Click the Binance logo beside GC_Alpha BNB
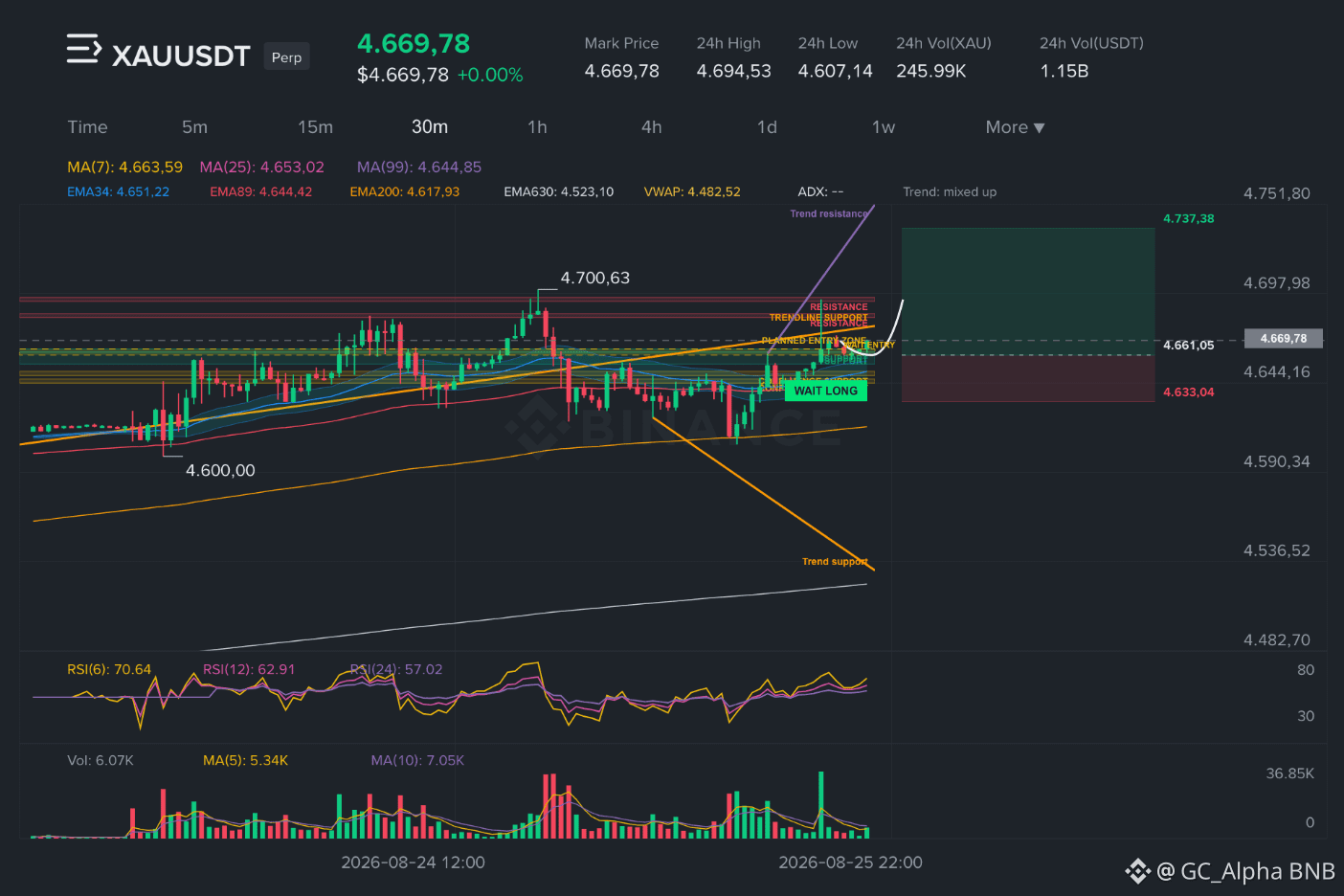This screenshot has width=1344, height=896. 1137,871
